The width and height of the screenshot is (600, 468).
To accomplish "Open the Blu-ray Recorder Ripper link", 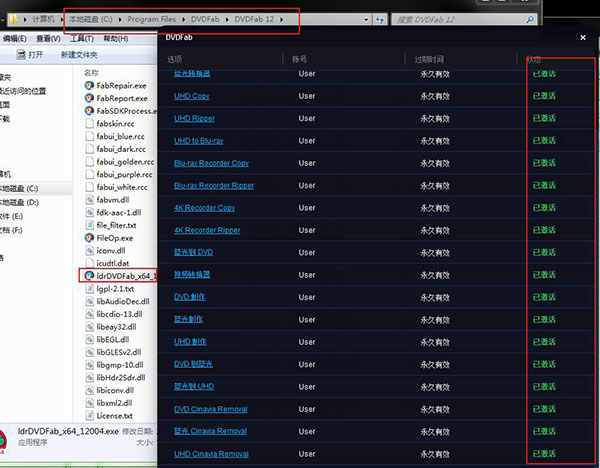I will pyautogui.click(x=214, y=185).
